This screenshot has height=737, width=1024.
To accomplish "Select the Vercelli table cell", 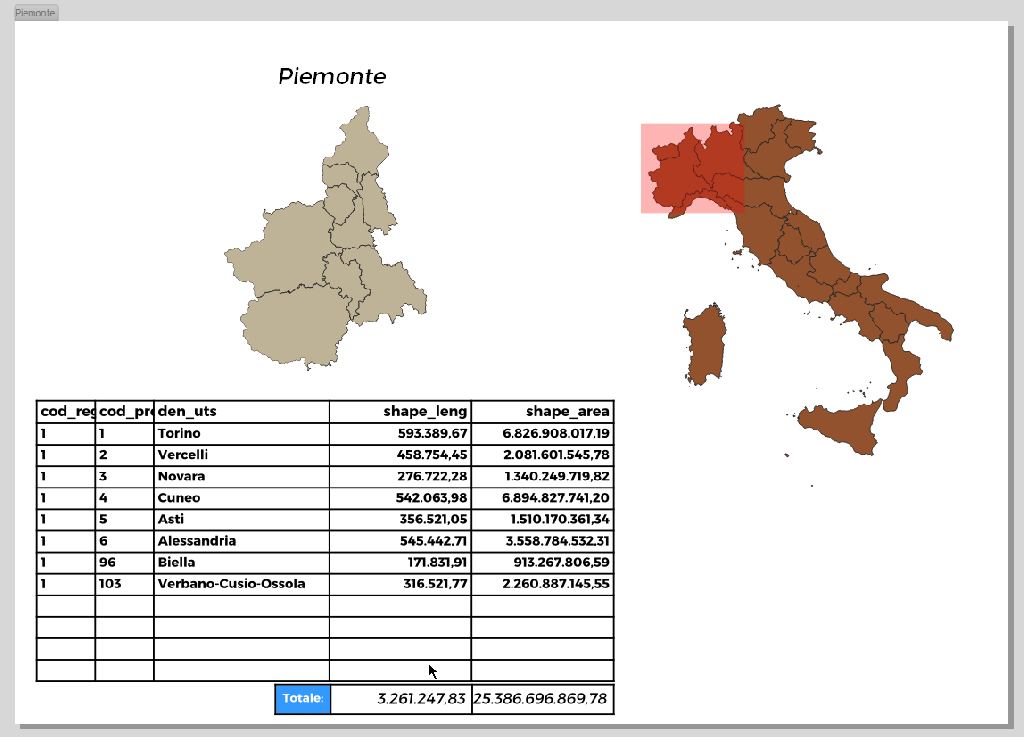I will 182,455.
